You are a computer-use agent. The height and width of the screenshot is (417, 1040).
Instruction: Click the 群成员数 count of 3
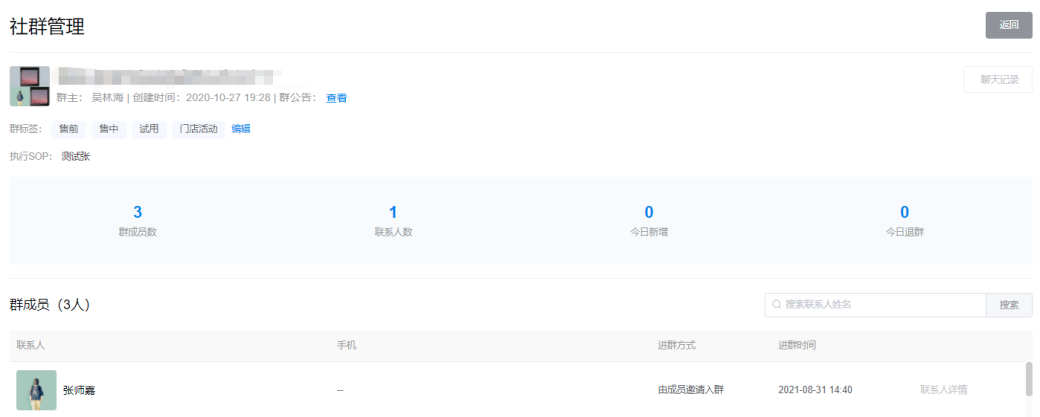(137, 212)
